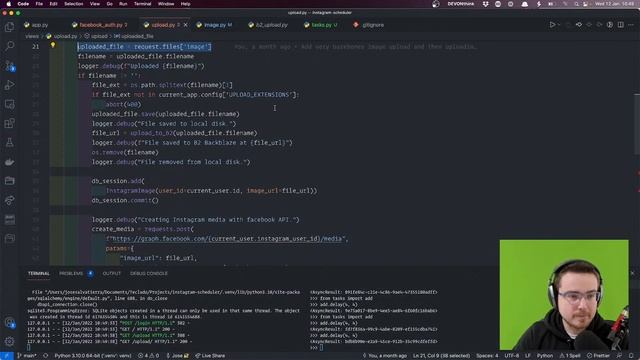Open the Help menu
Viewport: 640px width, 360px height.
click(185, 4)
